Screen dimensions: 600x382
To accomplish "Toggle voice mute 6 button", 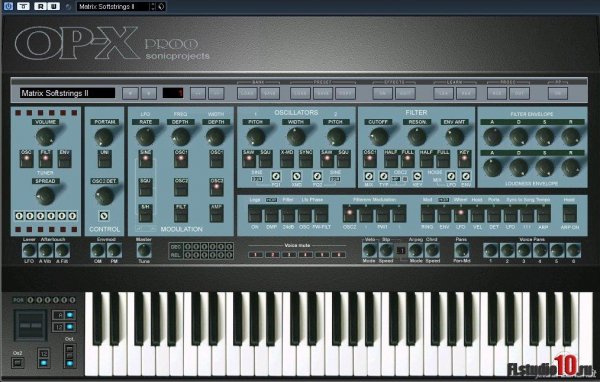I will pos(339,255).
